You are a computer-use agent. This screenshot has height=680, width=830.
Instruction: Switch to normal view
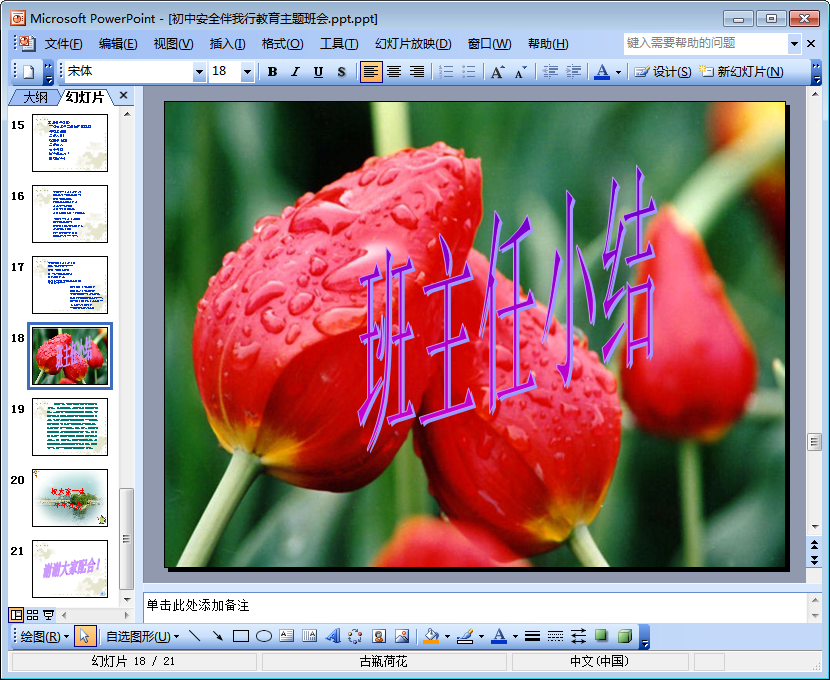click(x=16, y=615)
